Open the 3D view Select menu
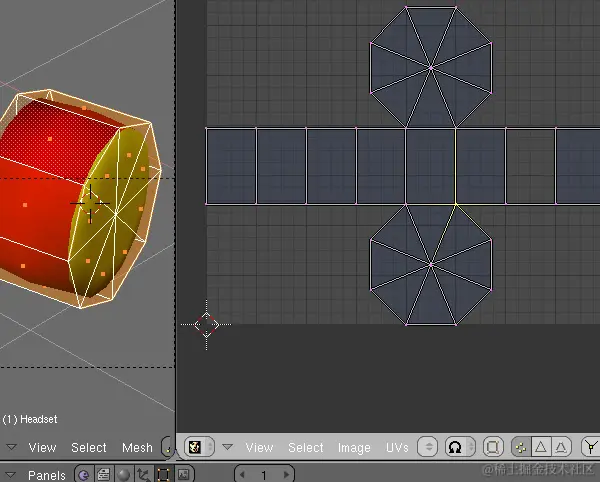This screenshot has height=482, width=600. click(88, 447)
